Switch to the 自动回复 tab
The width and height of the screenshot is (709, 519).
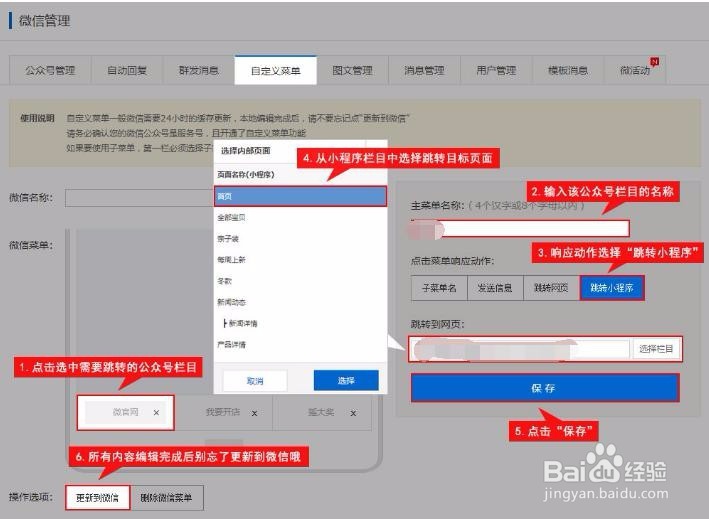click(x=127, y=71)
